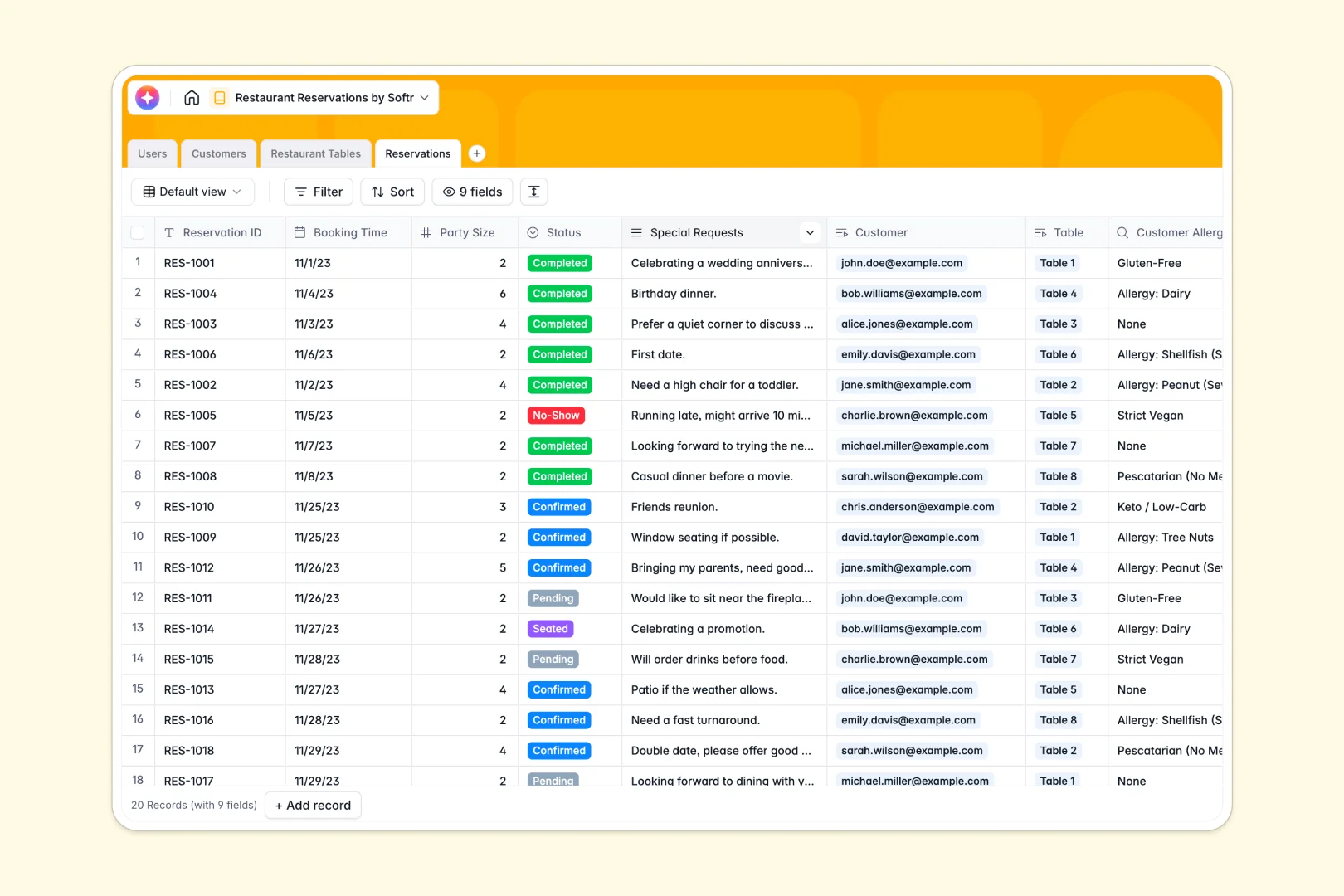Click the No-Show status badge of RES-1005

click(x=556, y=416)
